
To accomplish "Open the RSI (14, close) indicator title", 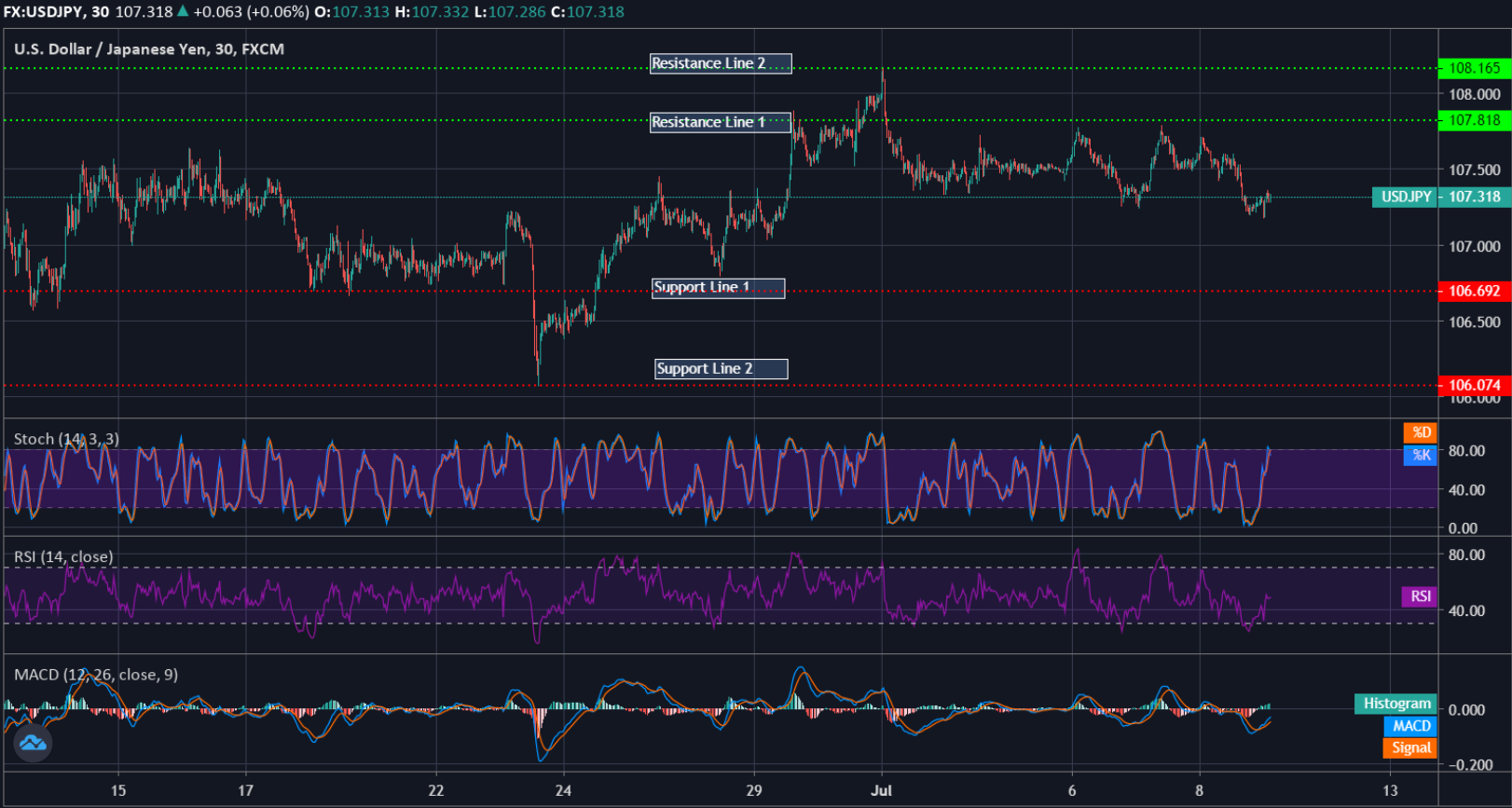I will pos(63,556).
